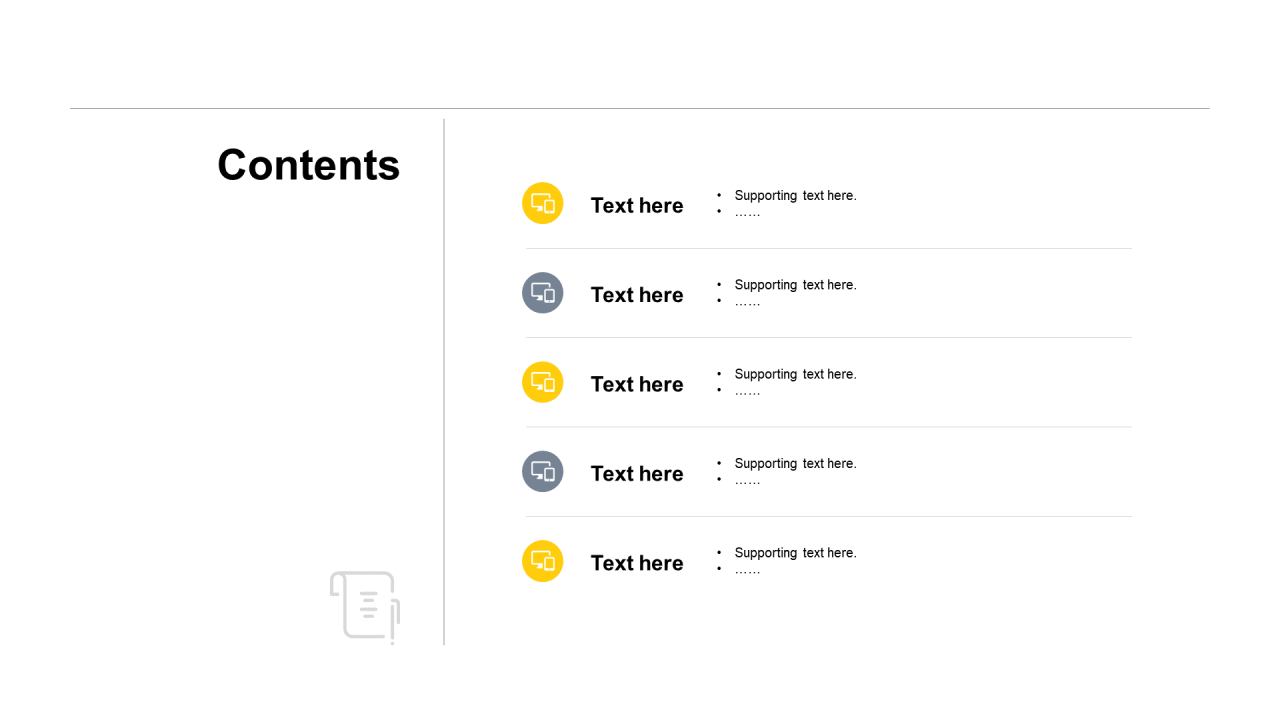This screenshot has width=1280, height=720.
Task: Select the third Text here heading
Action: pos(637,384)
